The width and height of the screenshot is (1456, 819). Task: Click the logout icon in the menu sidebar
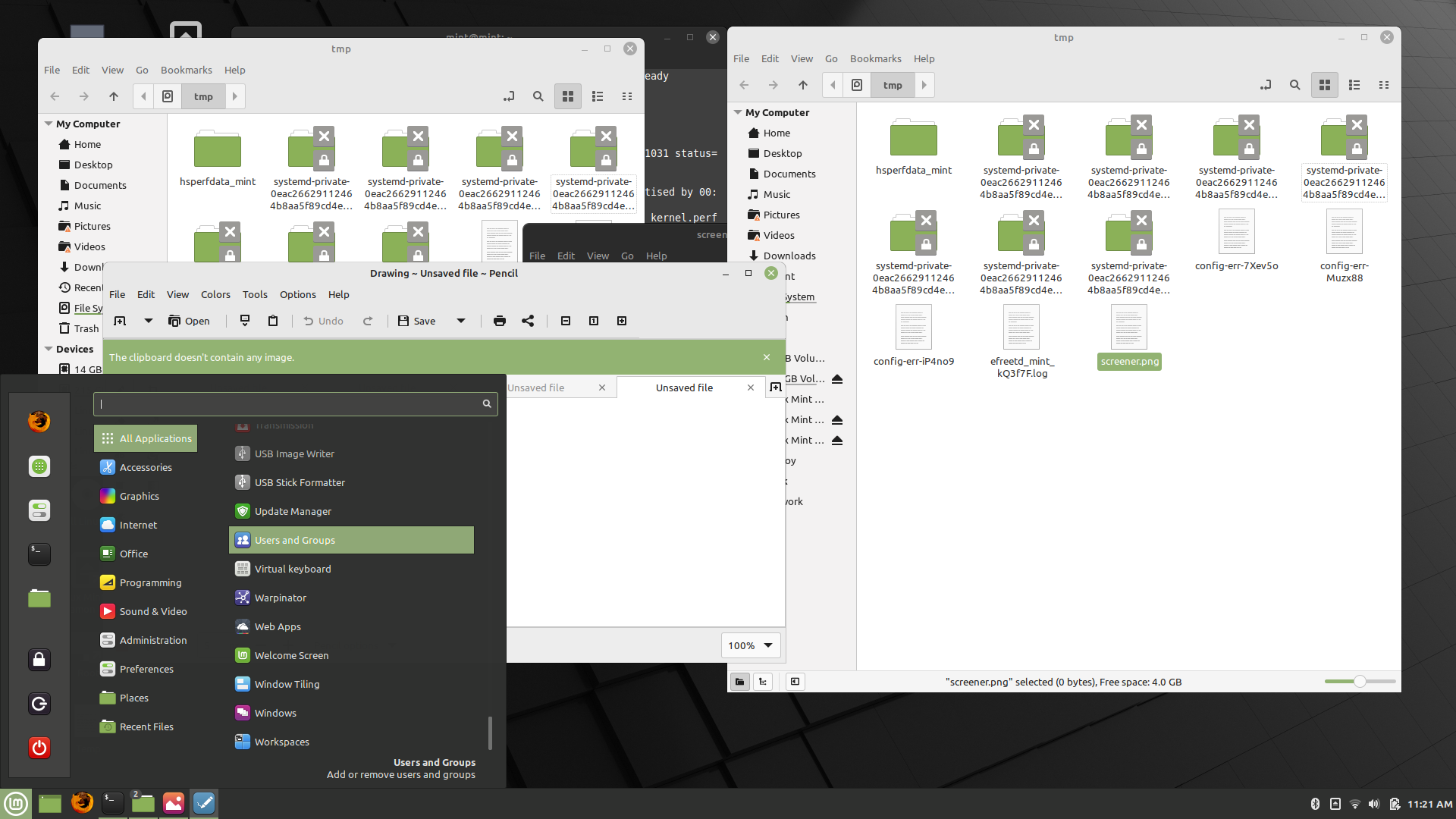tap(39, 704)
